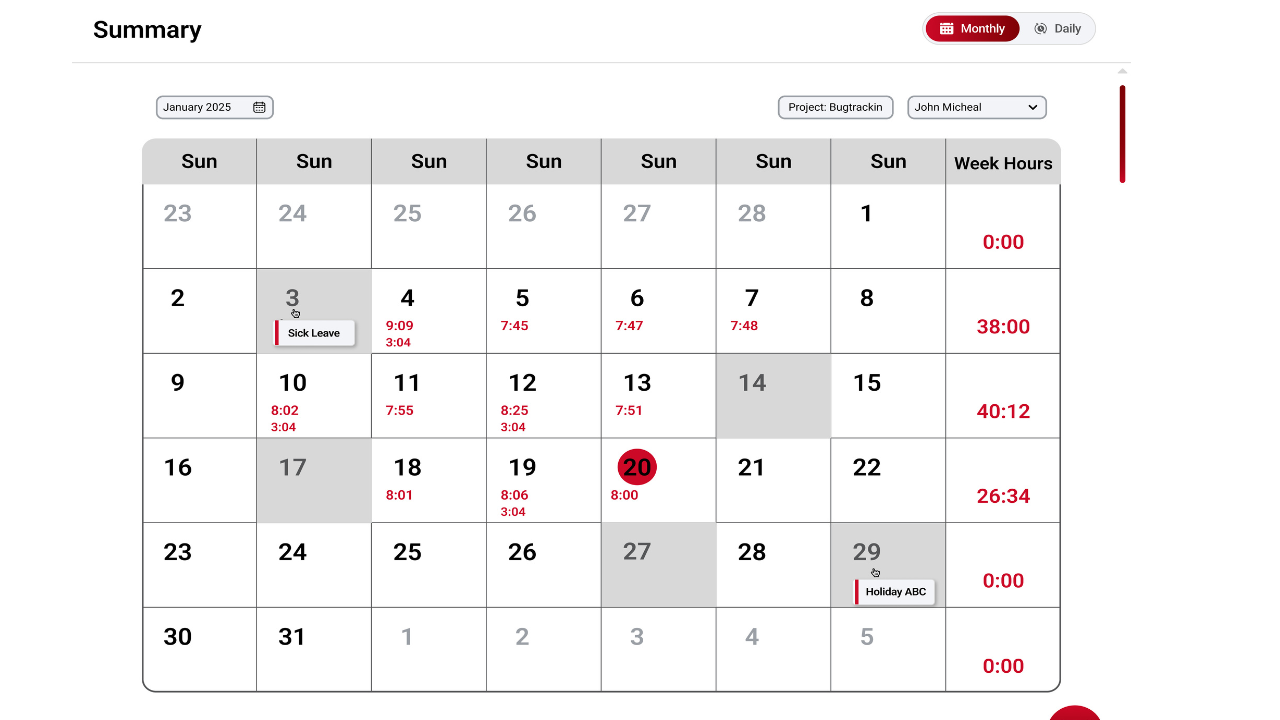Image resolution: width=1280 pixels, height=720 pixels.
Task: Open the 9:09 time entry
Action: click(x=399, y=326)
